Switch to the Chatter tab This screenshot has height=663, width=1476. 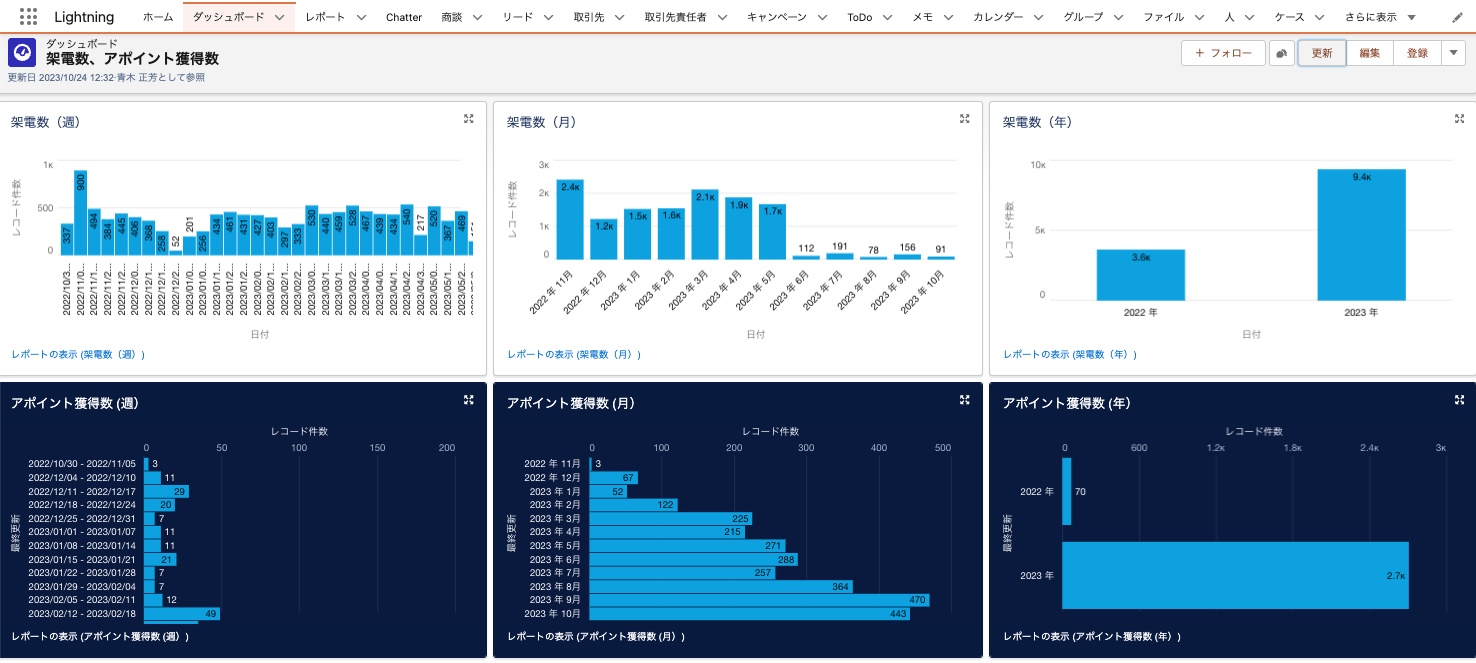pos(404,18)
